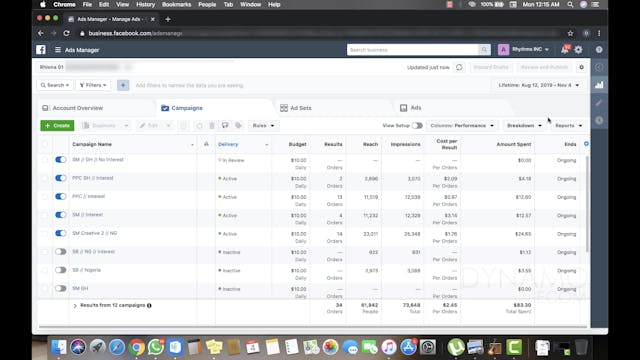Open Chrome three-dot menu
640x360 pixels.
point(599,33)
